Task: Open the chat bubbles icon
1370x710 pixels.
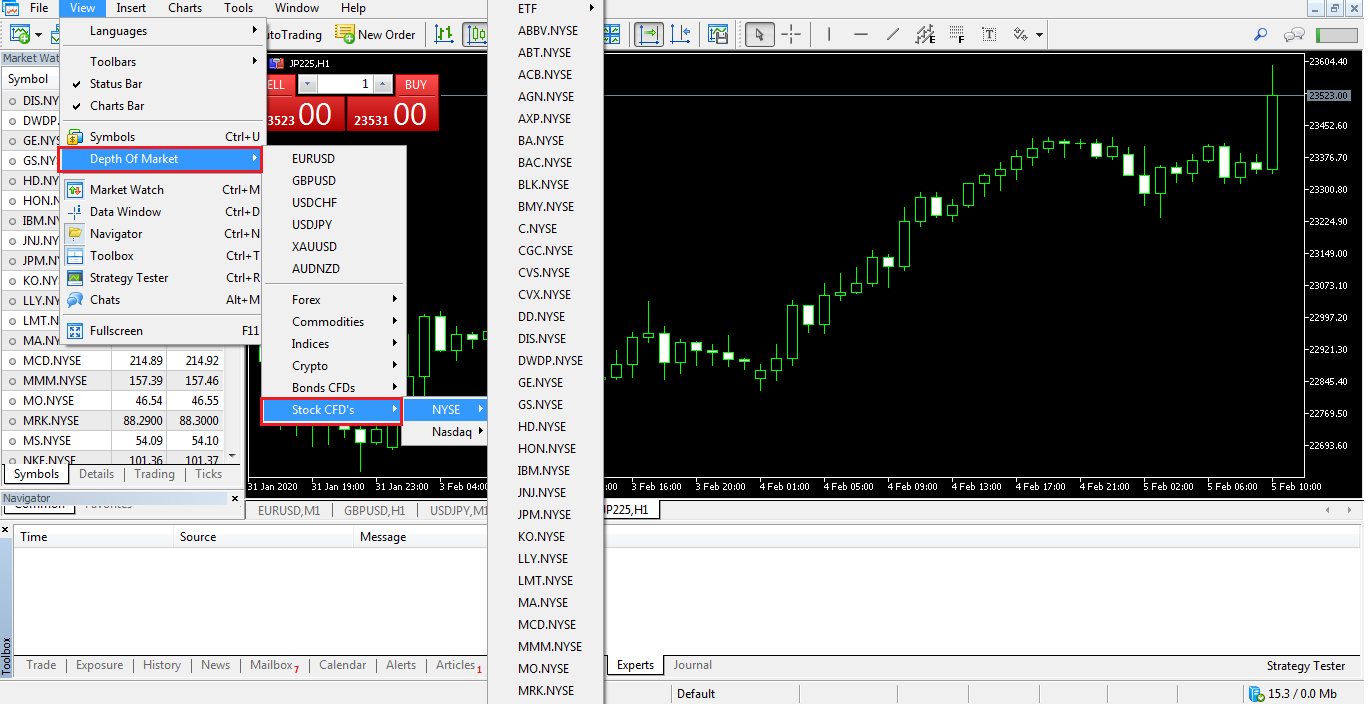Action: point(1294,35)
